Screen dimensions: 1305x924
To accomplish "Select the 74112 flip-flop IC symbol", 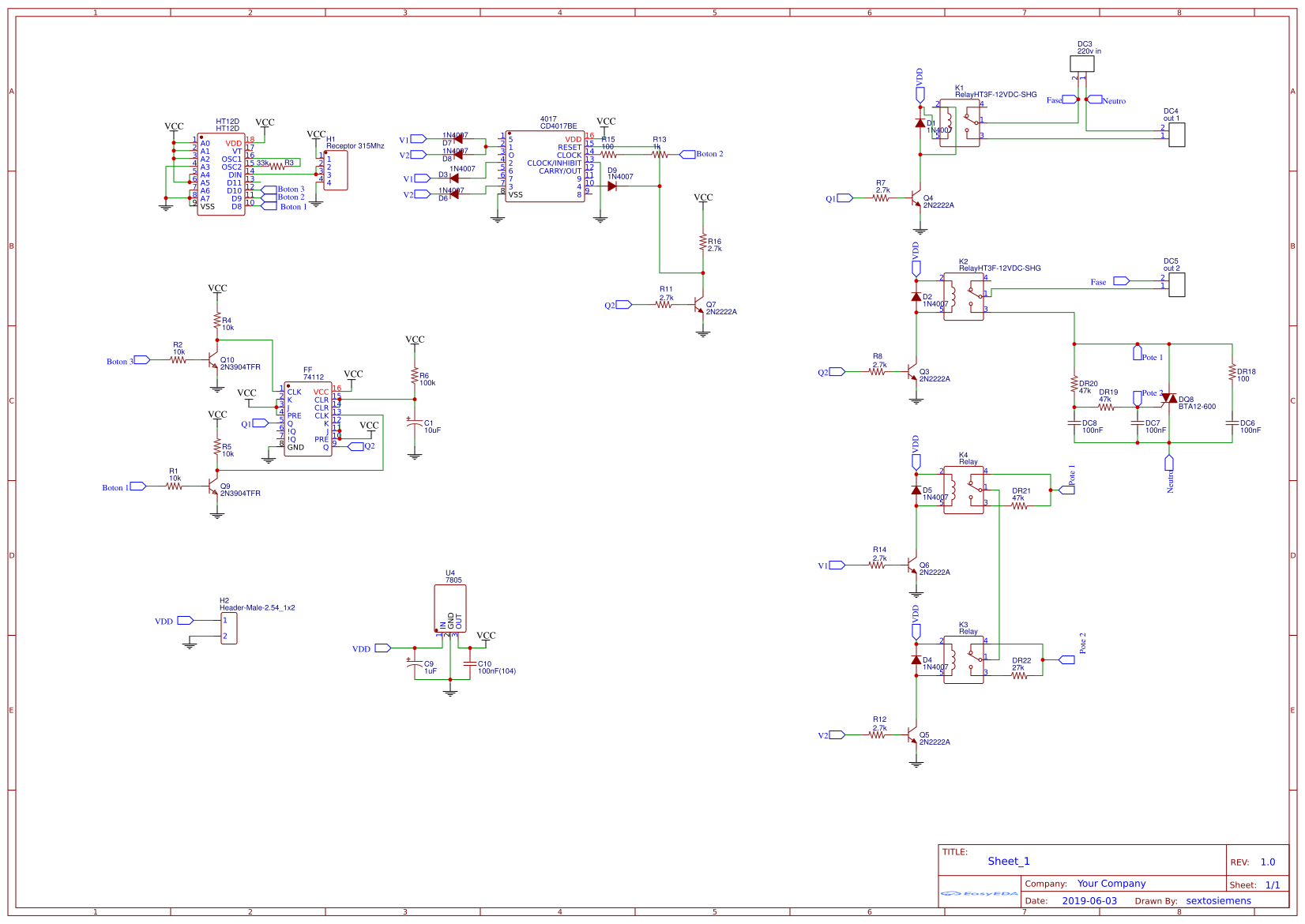I will (308, 419).
